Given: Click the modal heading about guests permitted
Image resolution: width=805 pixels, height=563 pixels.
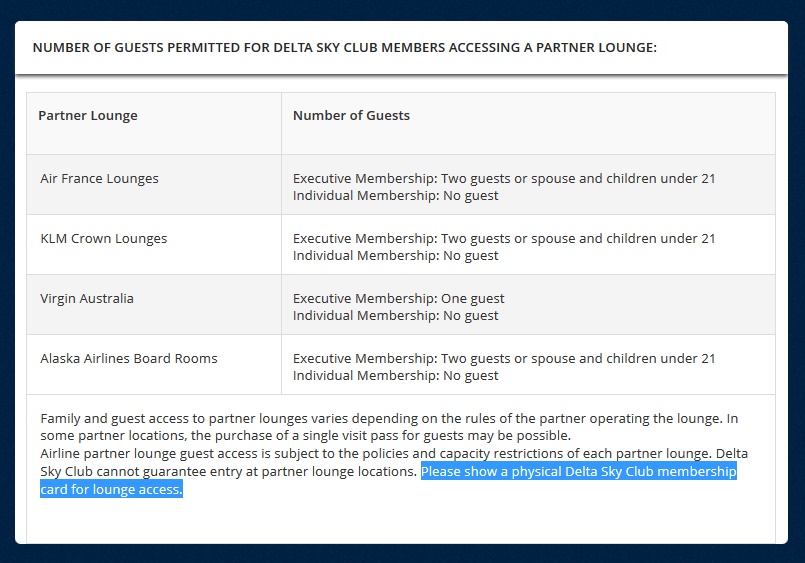Looking at the screenshot, I should pyautogui.click(x=345, y=47).
